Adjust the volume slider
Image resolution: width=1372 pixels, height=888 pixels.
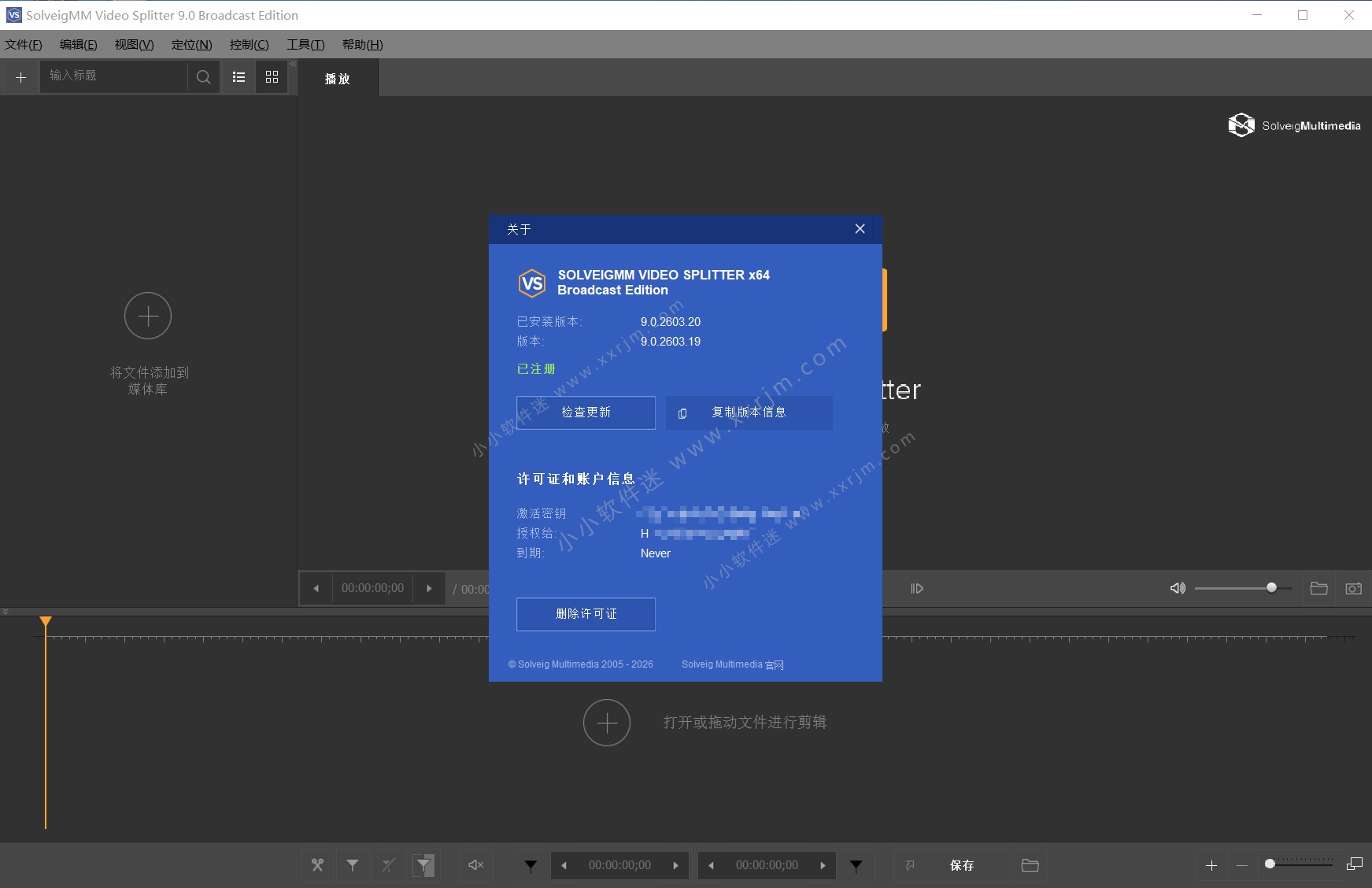1270,587
